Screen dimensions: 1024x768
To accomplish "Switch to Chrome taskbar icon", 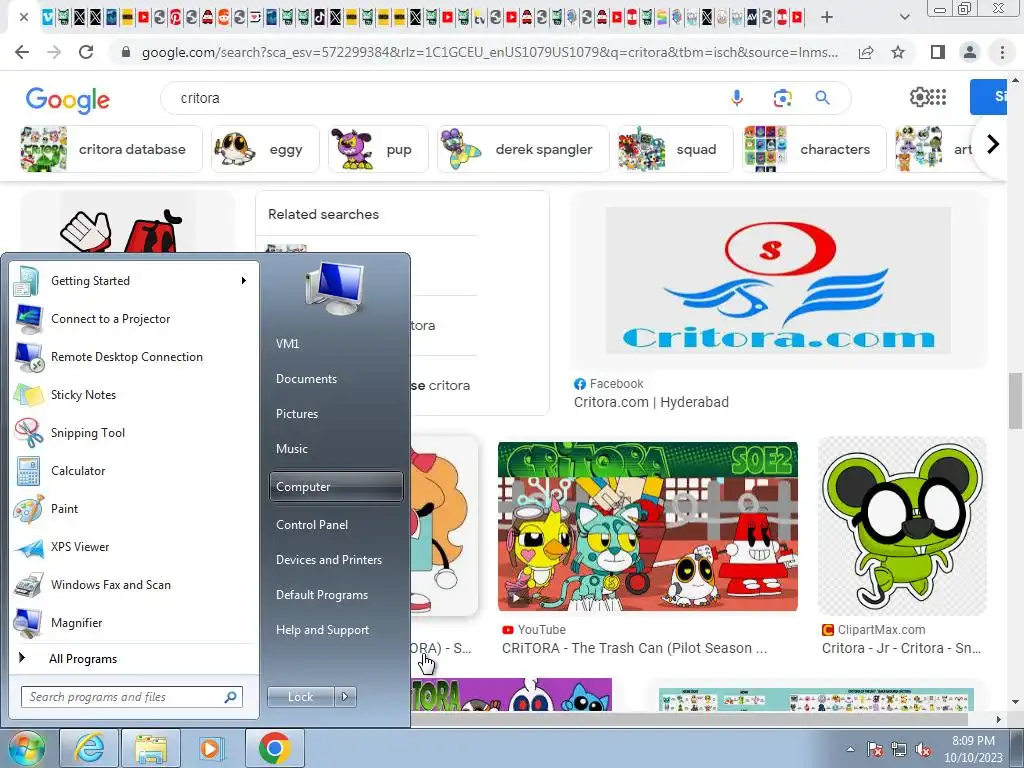I will click(274, 748).
